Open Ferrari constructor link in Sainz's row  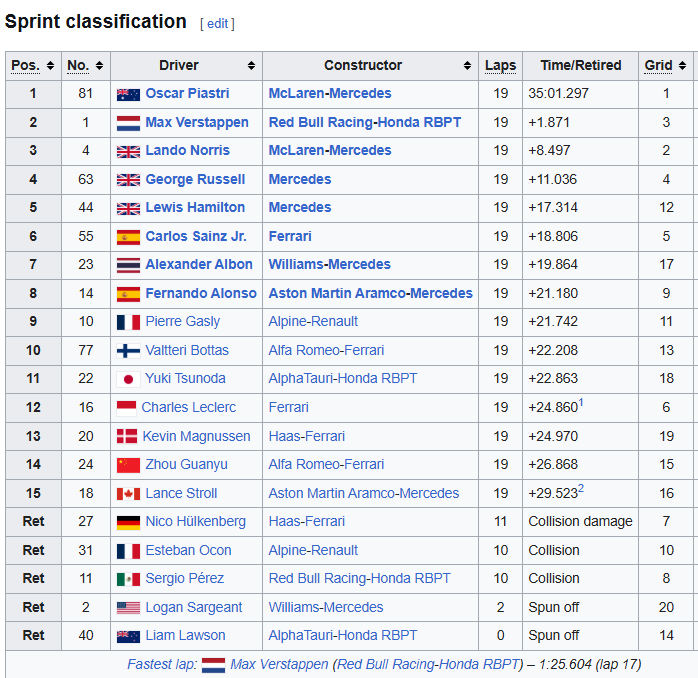[290, 236]
